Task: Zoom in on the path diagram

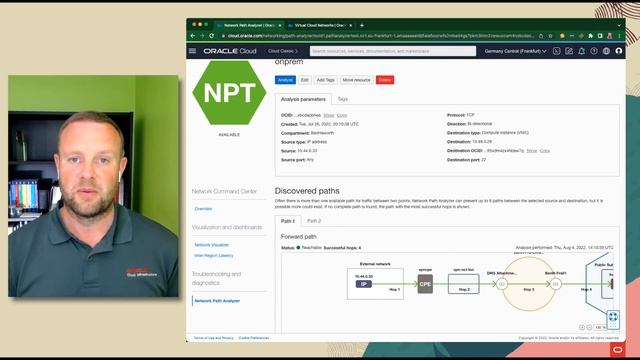Action: coord(582,327)
